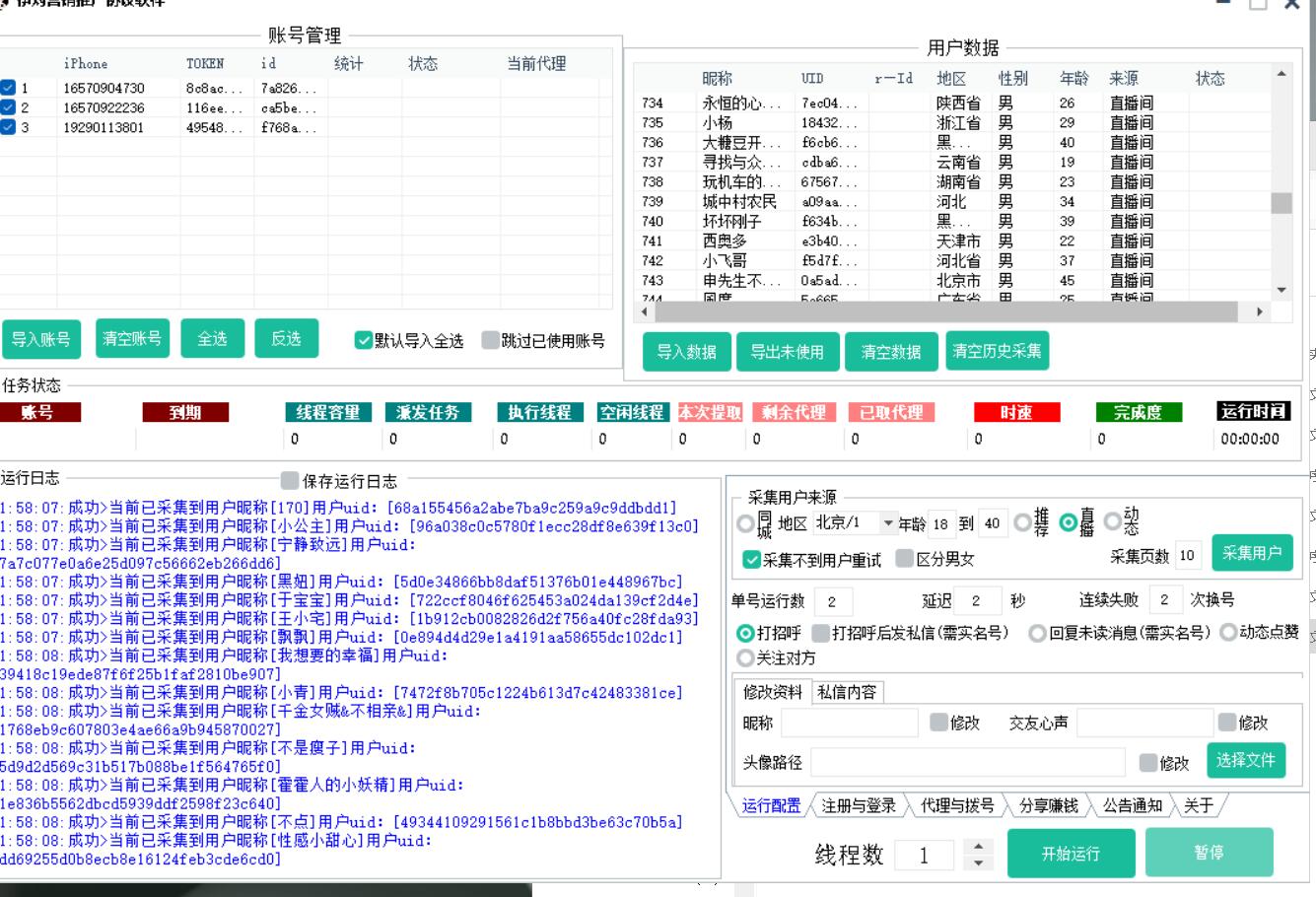Open the 地区 dropdown showing 北京/1
Image resolution: width=1316 pixels, height=897 pixels.
point(888,523)
